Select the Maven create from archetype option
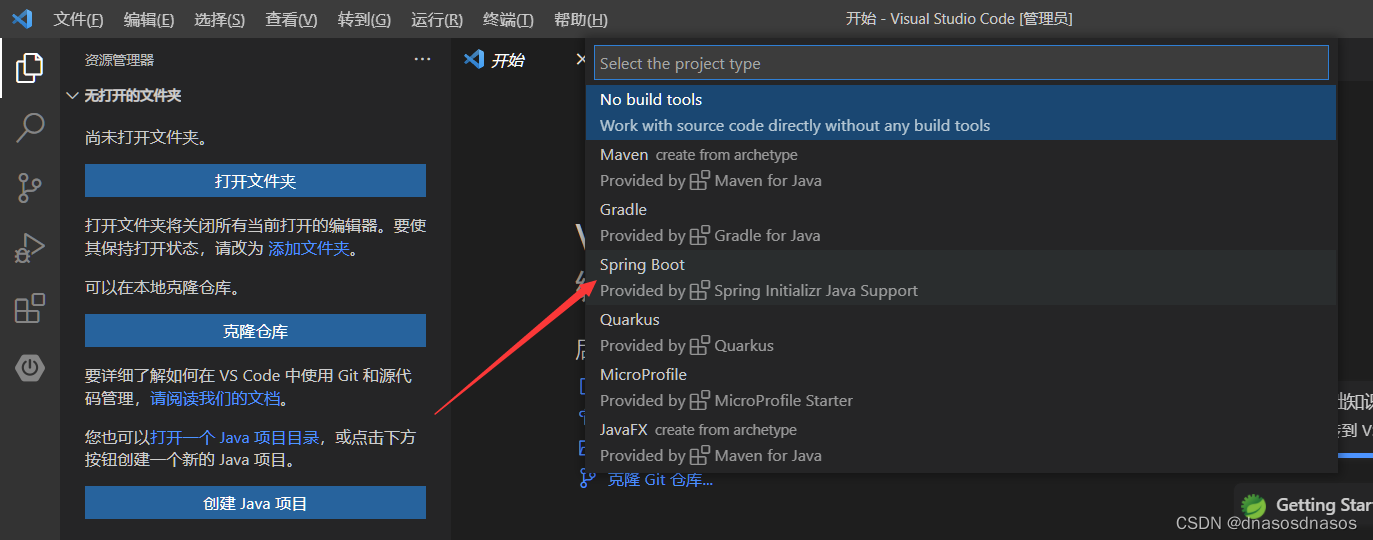1373x540 pixels. pos(961,167)
